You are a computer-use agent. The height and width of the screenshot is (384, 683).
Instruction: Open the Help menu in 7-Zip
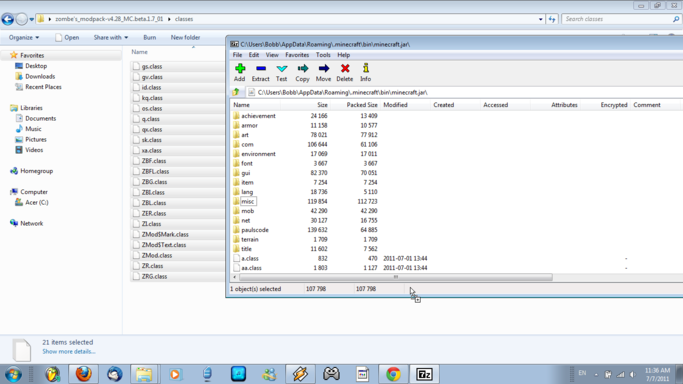344,55
